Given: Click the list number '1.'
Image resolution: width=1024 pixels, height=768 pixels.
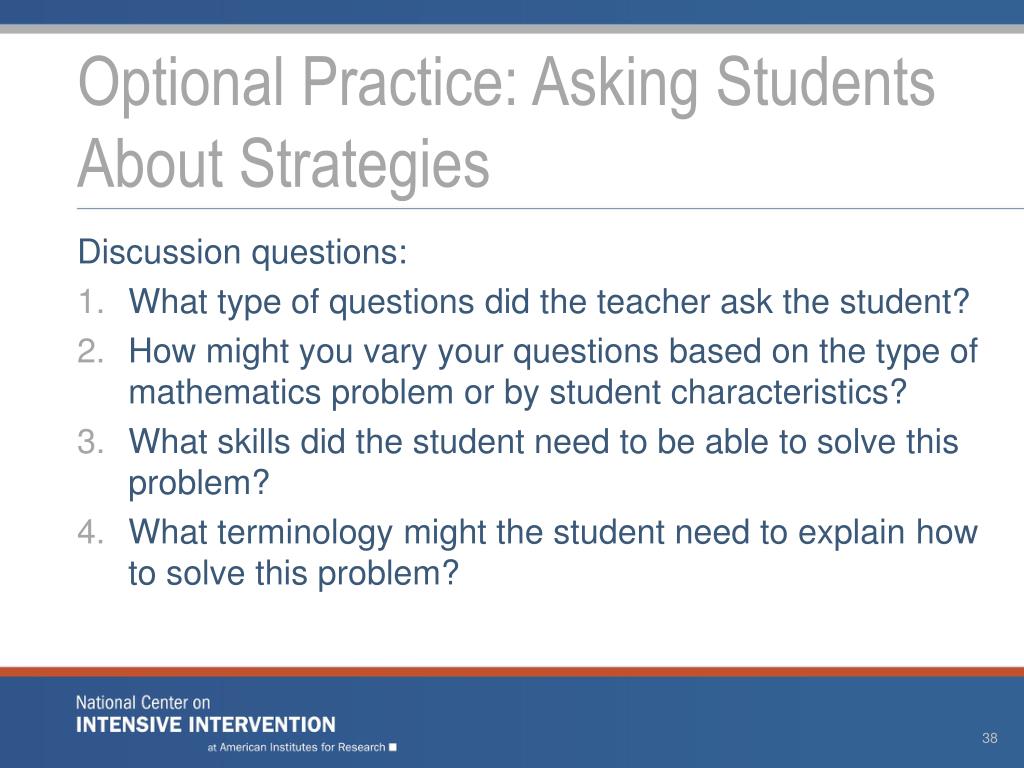Looking at the screenshot, I should tap(91, 303).
